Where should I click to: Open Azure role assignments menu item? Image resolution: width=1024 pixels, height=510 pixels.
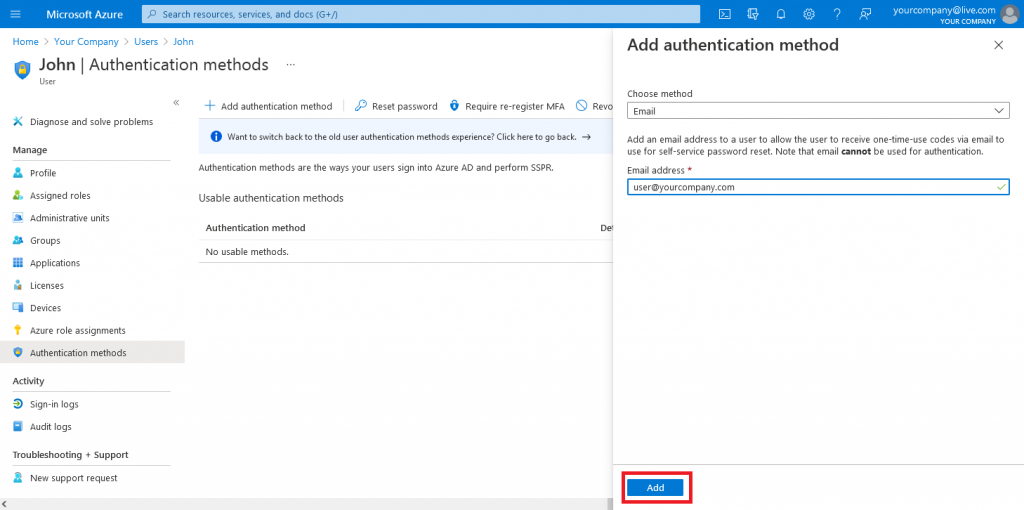77,331
